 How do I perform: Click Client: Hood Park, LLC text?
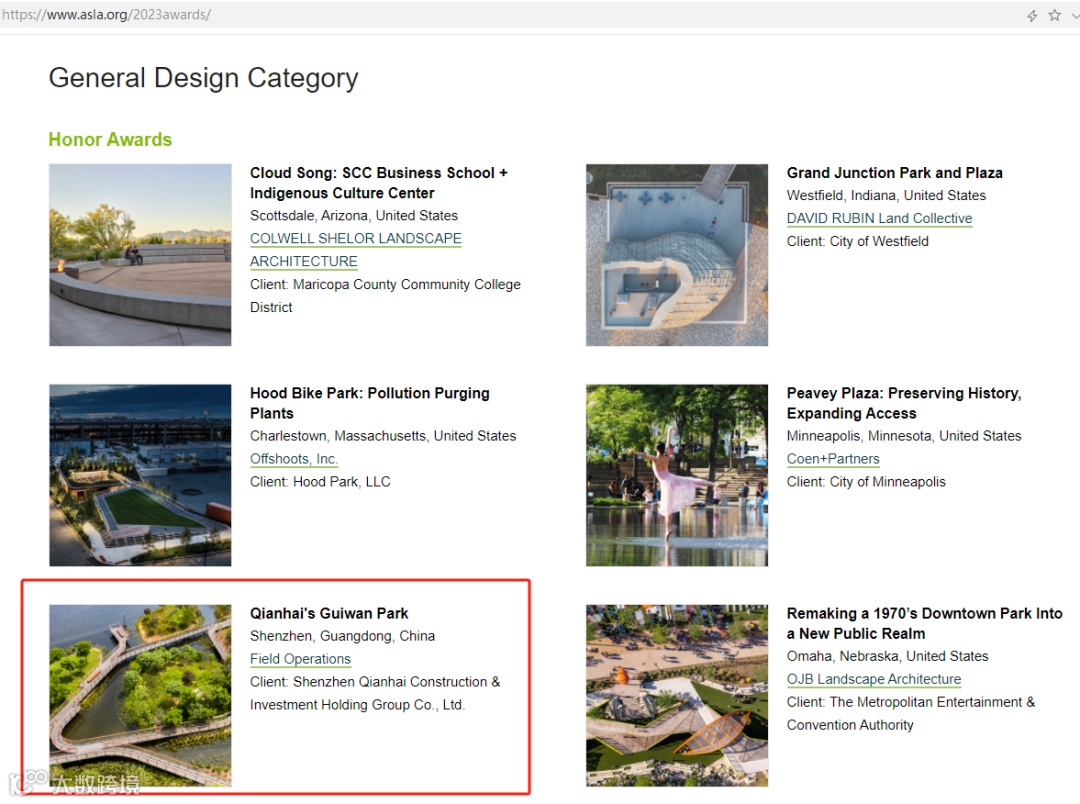pos(320,482)
